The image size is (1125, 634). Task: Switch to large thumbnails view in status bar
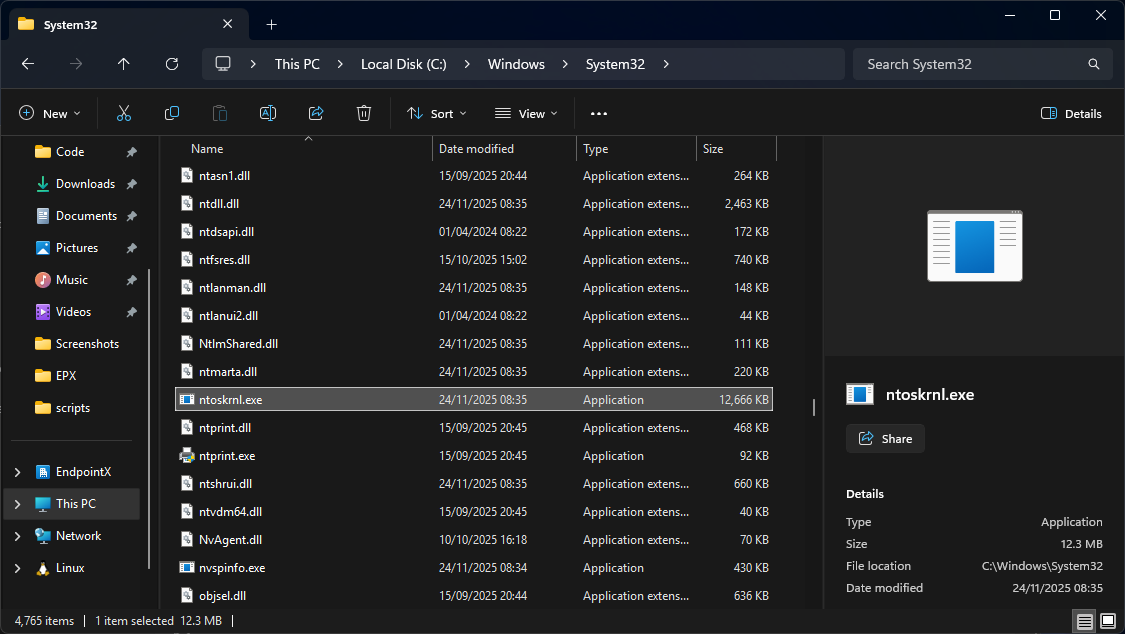tap(1108, 621)
